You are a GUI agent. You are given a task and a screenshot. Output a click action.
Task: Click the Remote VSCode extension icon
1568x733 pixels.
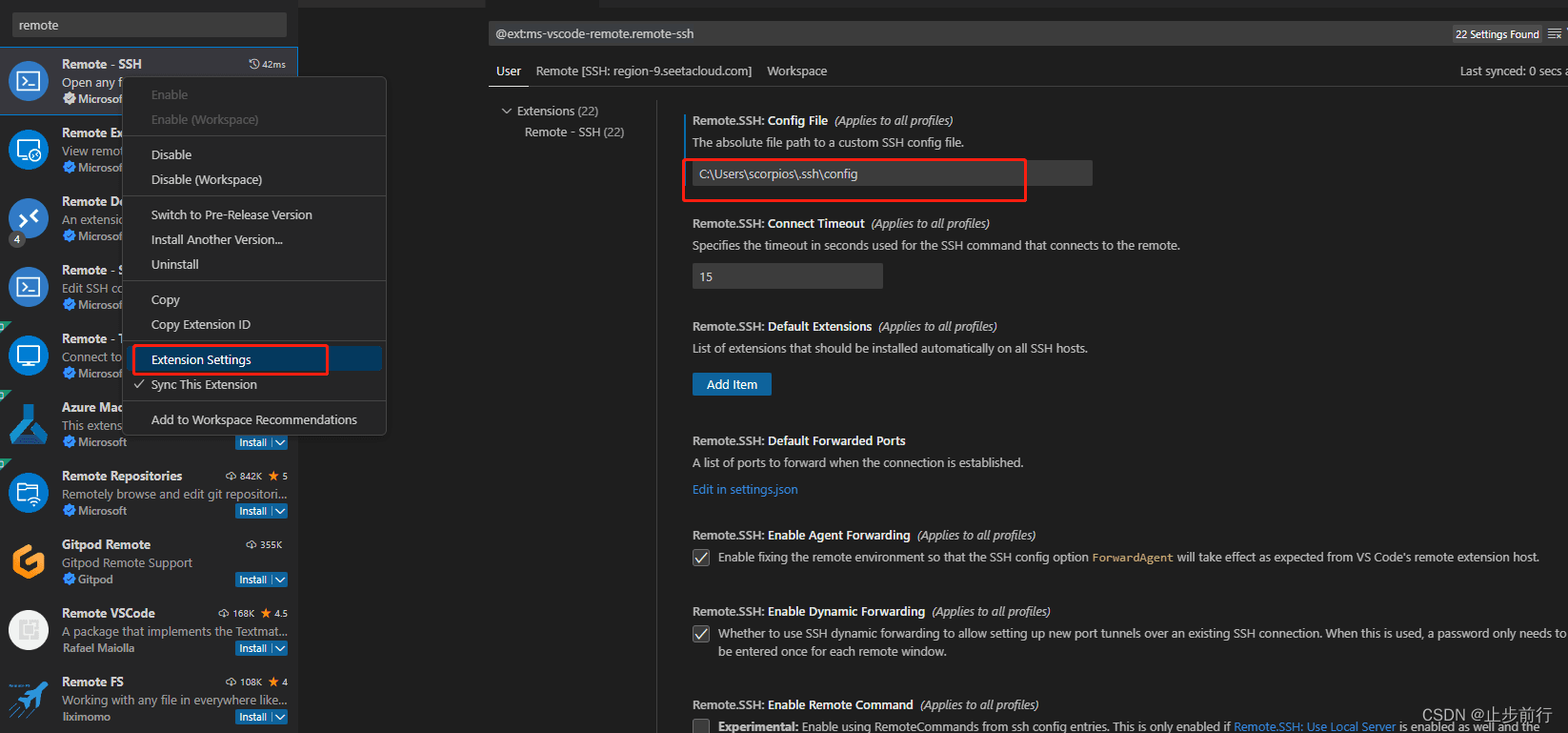point(29,630)
